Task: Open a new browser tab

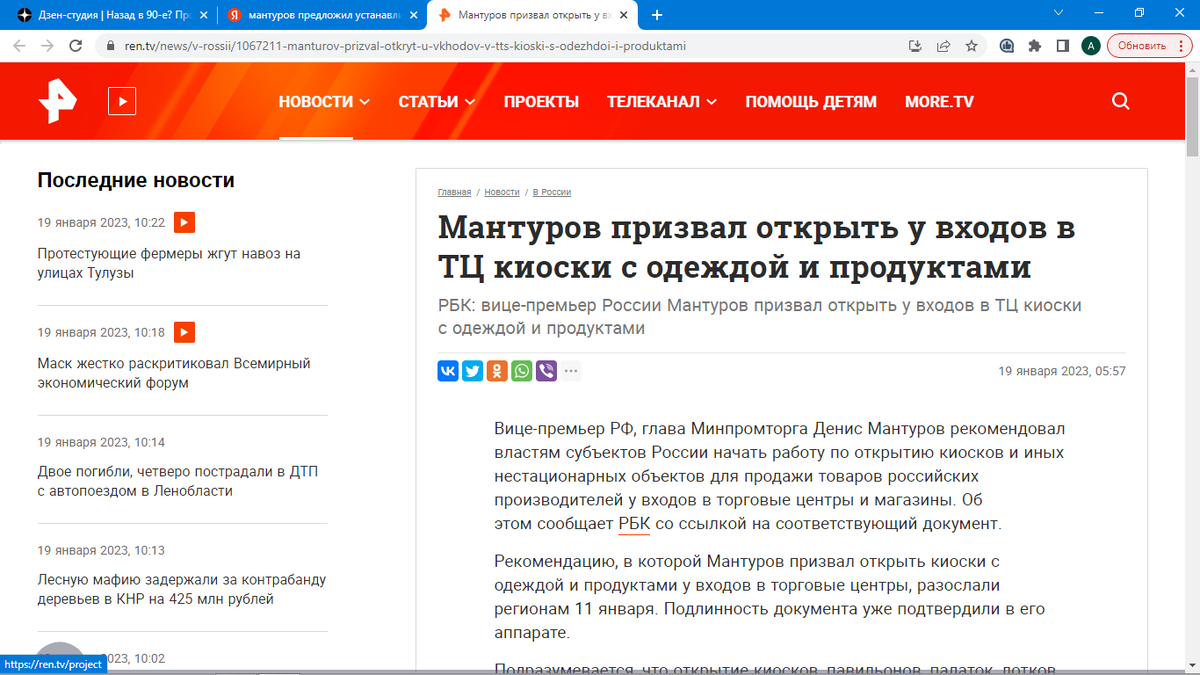Action: pos(657,15)
